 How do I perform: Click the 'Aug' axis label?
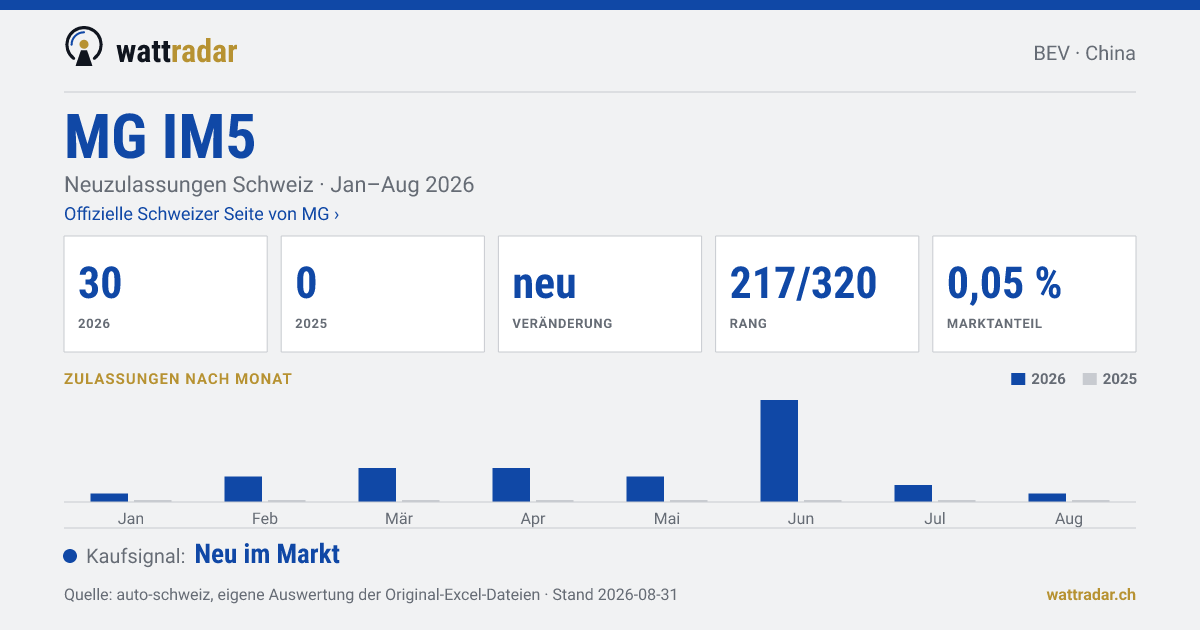click(x=1069, y=518)
